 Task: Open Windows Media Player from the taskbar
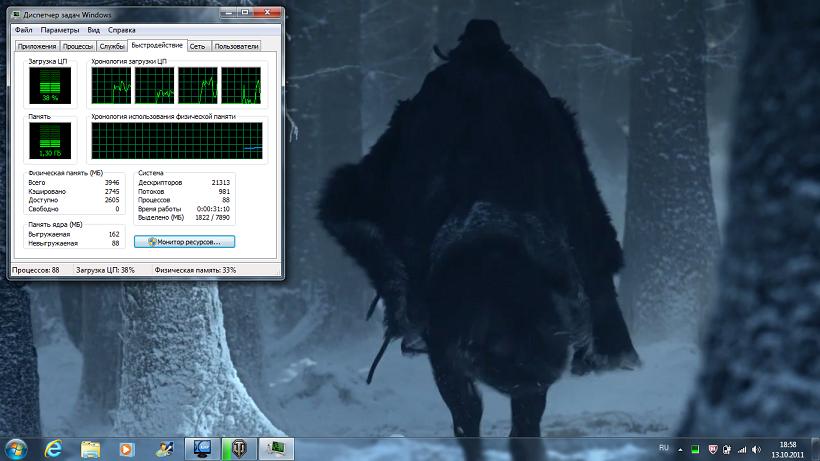click(x=126, y=447)
